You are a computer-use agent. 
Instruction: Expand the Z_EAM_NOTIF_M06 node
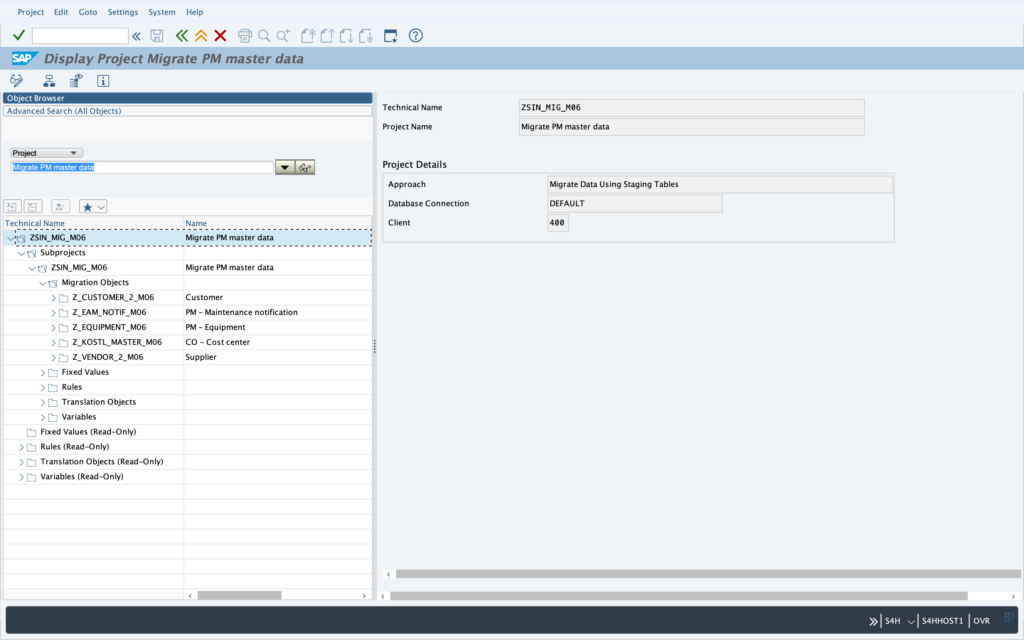[x=54, y=313]
